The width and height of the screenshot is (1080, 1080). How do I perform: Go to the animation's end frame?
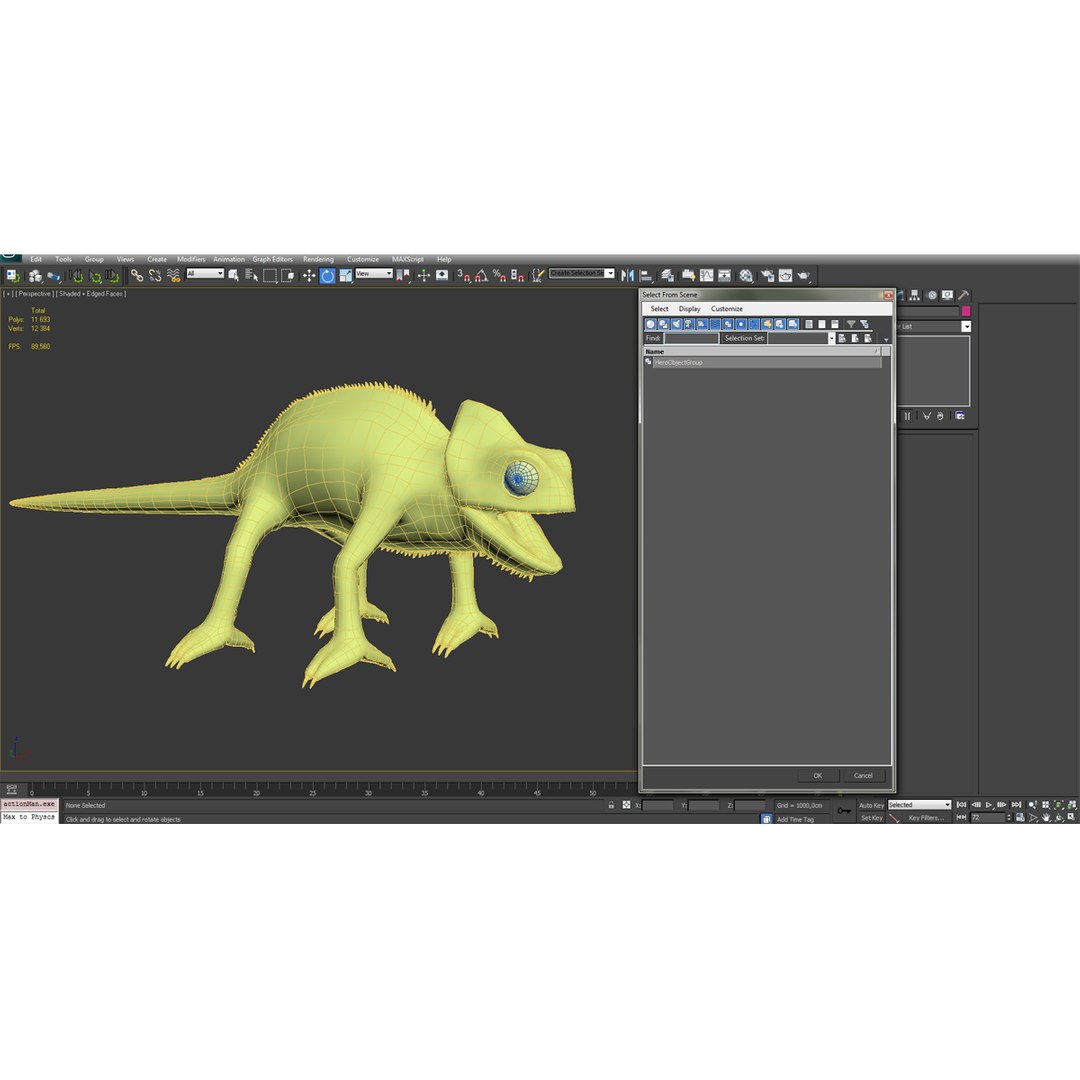pyautogui.click(x=1016, y=804)
